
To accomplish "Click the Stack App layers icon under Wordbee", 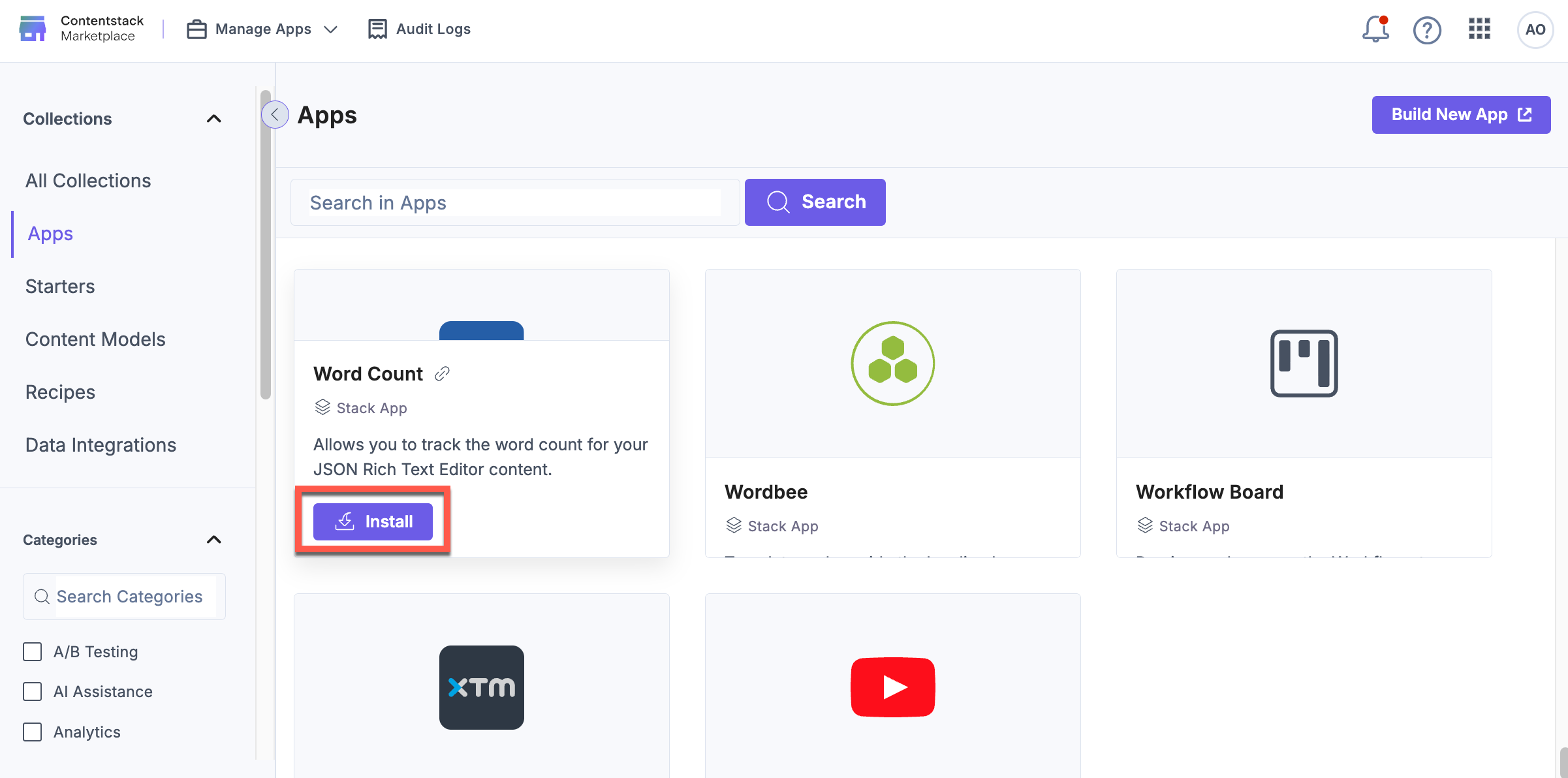I will 734,525.
